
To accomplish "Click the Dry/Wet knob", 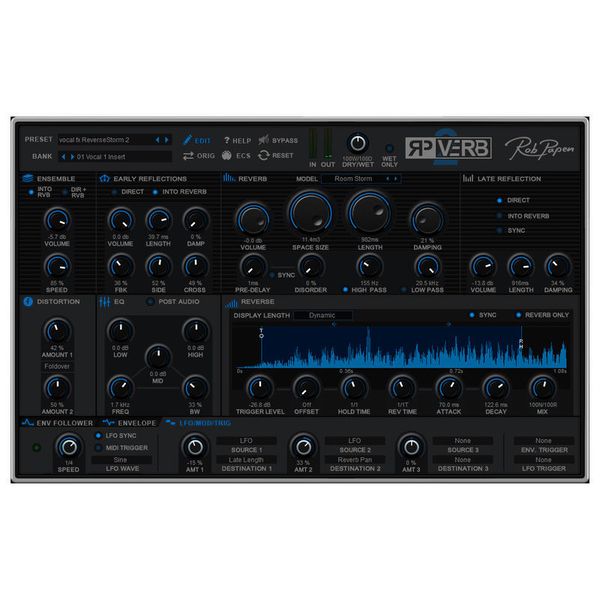I will (358, 144).
